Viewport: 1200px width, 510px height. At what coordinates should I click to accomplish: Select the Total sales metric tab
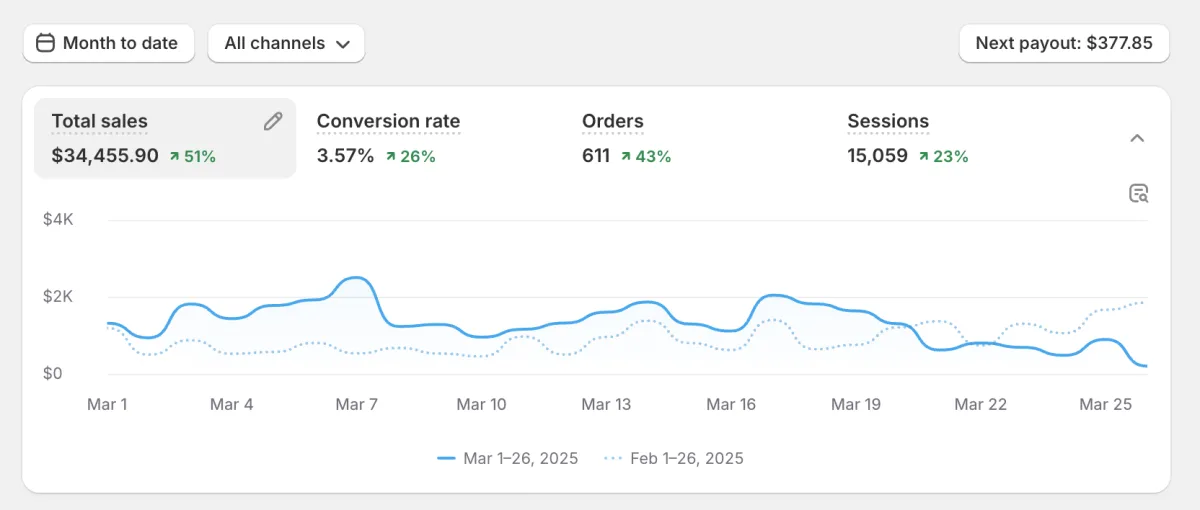165,138
